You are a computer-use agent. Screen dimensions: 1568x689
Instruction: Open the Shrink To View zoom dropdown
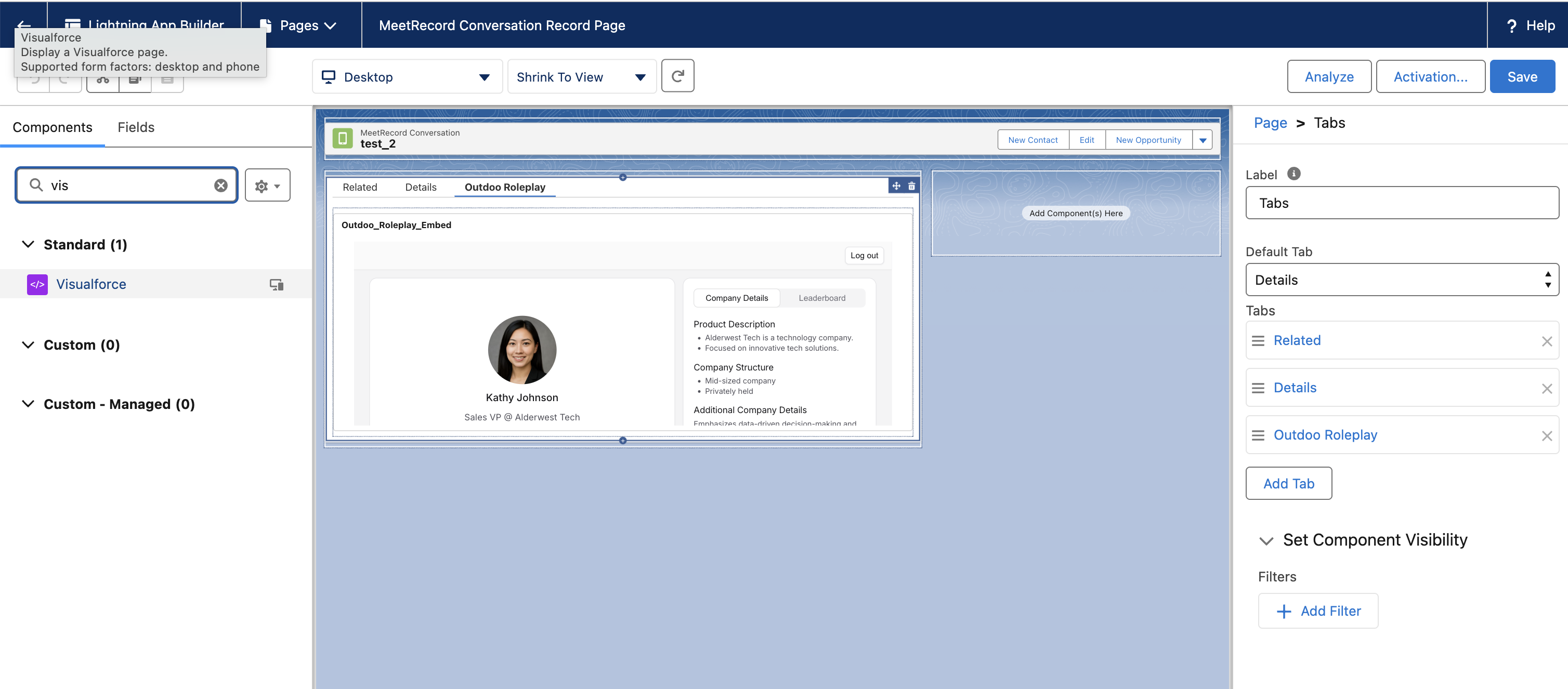(581, 76)
